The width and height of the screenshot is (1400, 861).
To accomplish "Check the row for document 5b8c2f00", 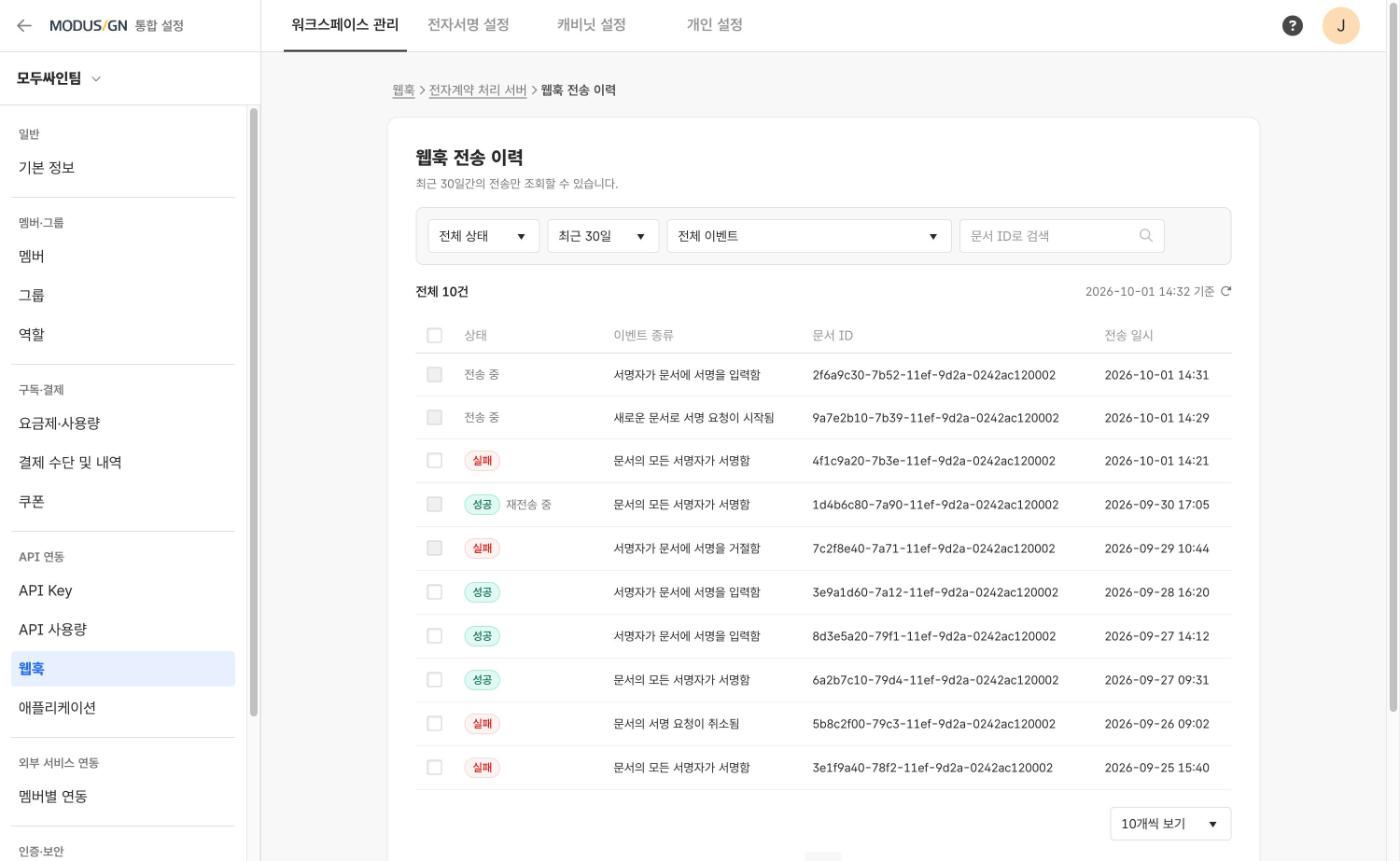I will pos(434,724).
